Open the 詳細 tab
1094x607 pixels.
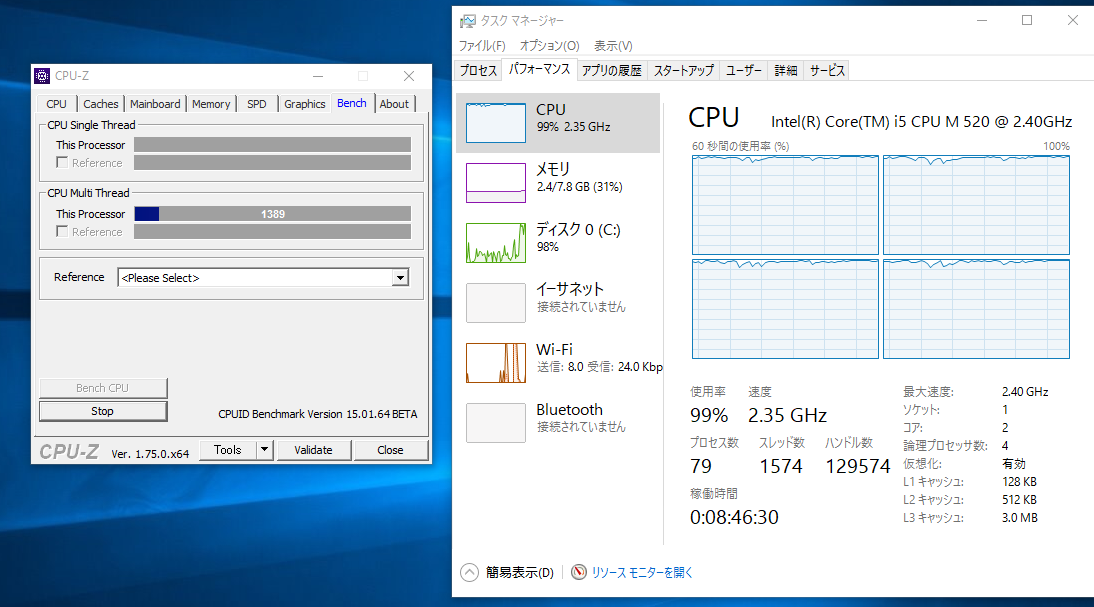pyautogui.click(x=786, y=70)
